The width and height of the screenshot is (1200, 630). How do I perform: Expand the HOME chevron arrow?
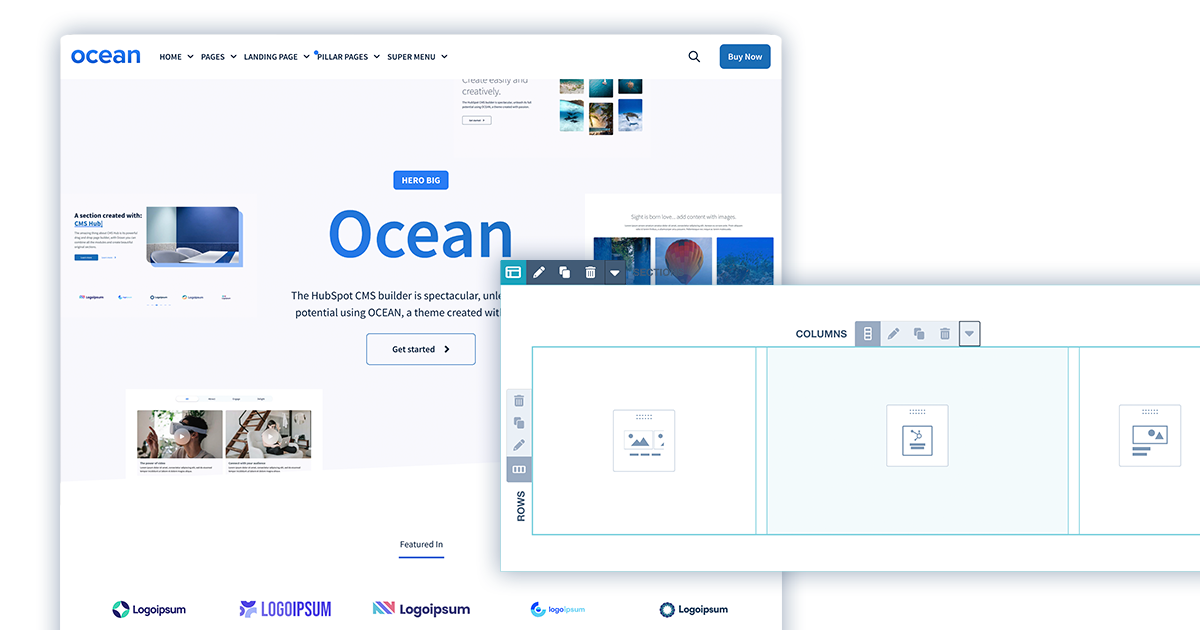(x=190, y=57)
